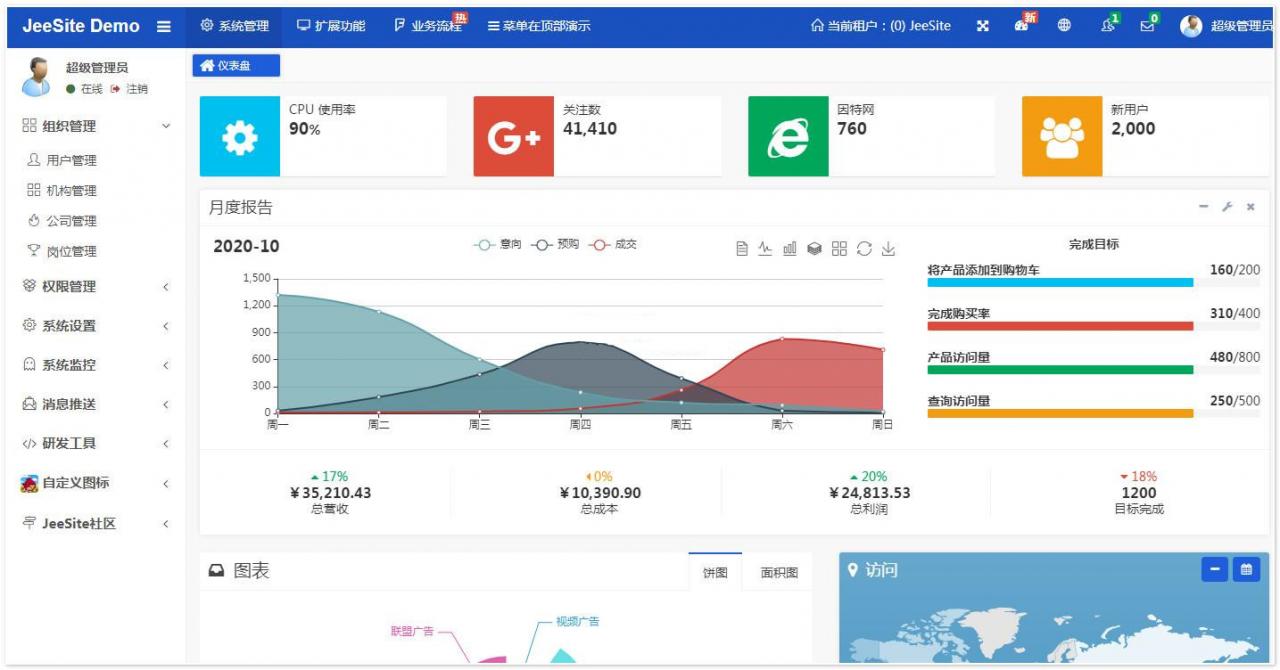
Task: Open the language globe icon
Action: tap(1063, 25)
